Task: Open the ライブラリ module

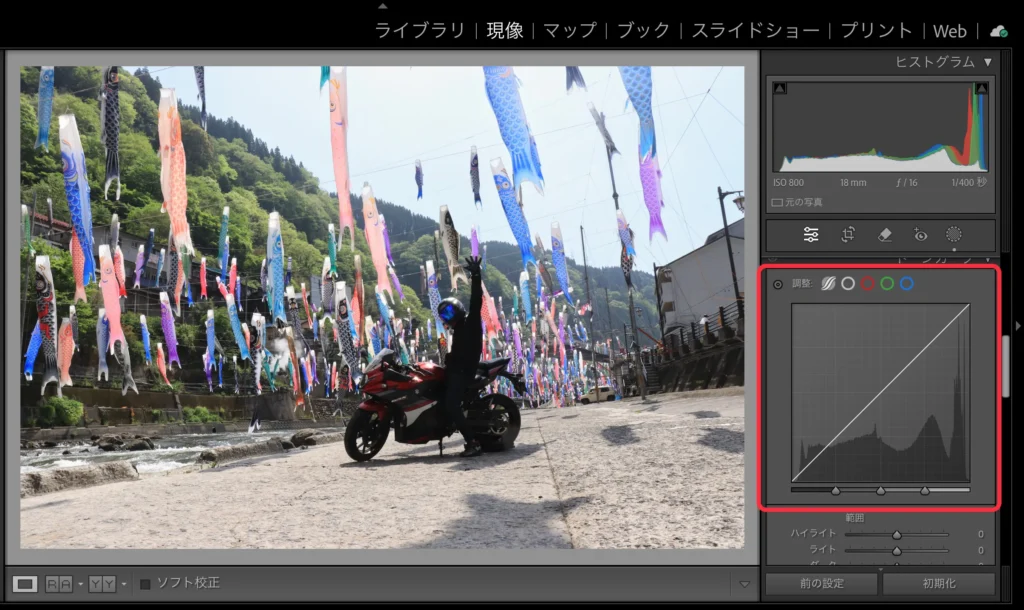Action: [420, 31]
